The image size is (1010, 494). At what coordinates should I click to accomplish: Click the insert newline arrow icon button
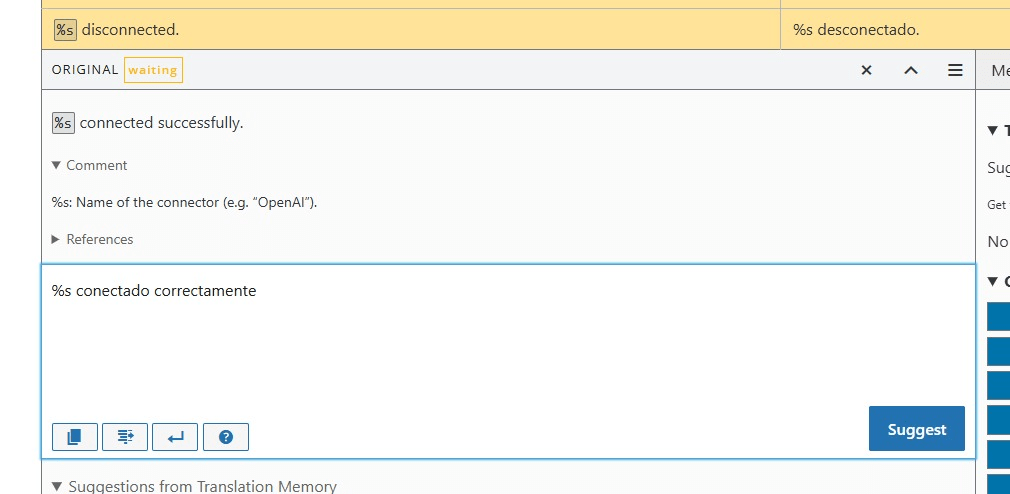click(x=175, y=437)
